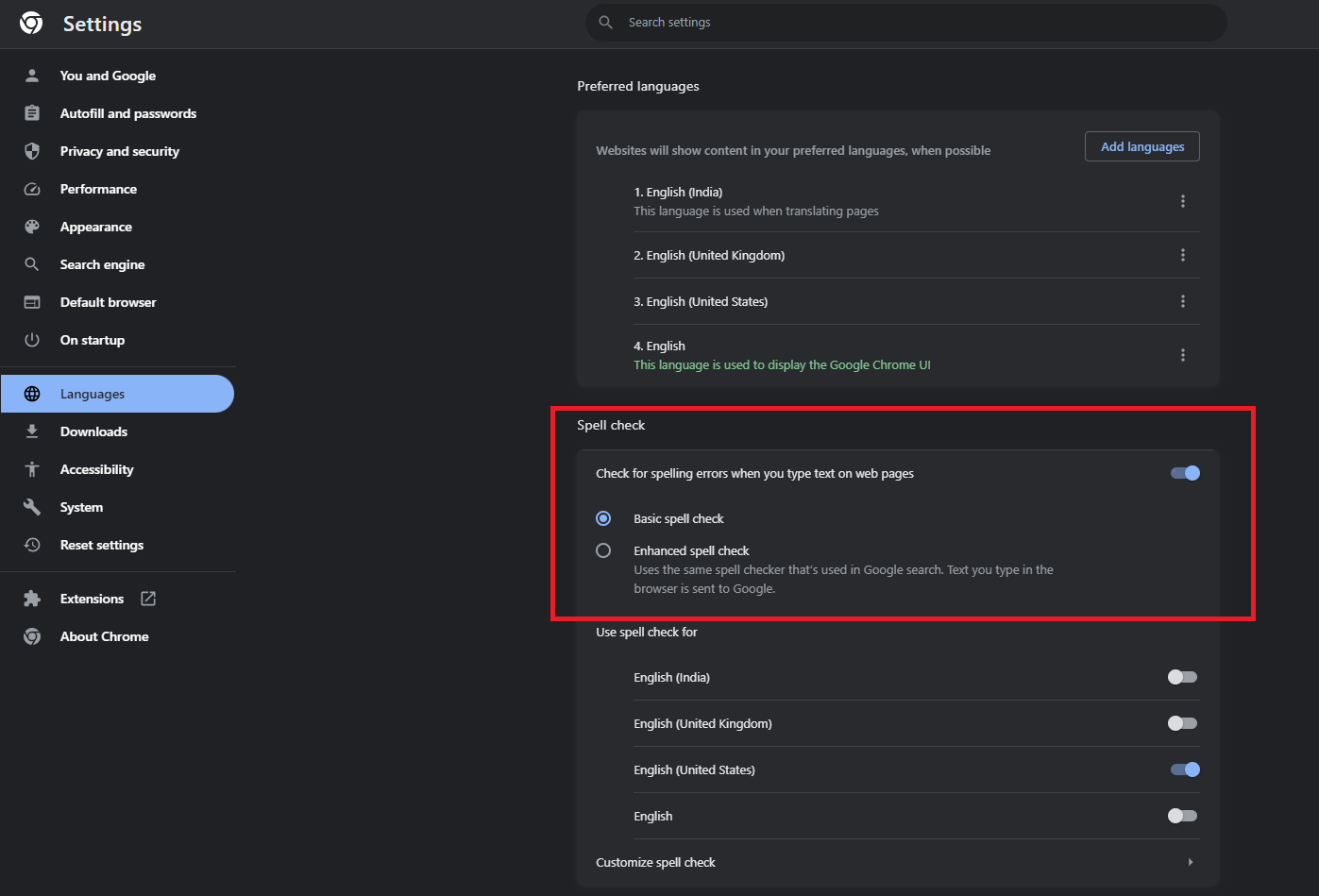
Task: Click the Default browser window icon
Action: click(x=32, y=302)
